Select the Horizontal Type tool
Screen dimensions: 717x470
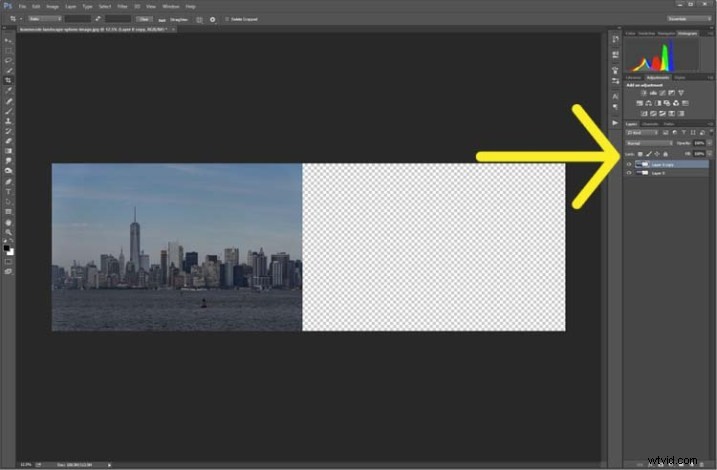(x=8, y=192)
